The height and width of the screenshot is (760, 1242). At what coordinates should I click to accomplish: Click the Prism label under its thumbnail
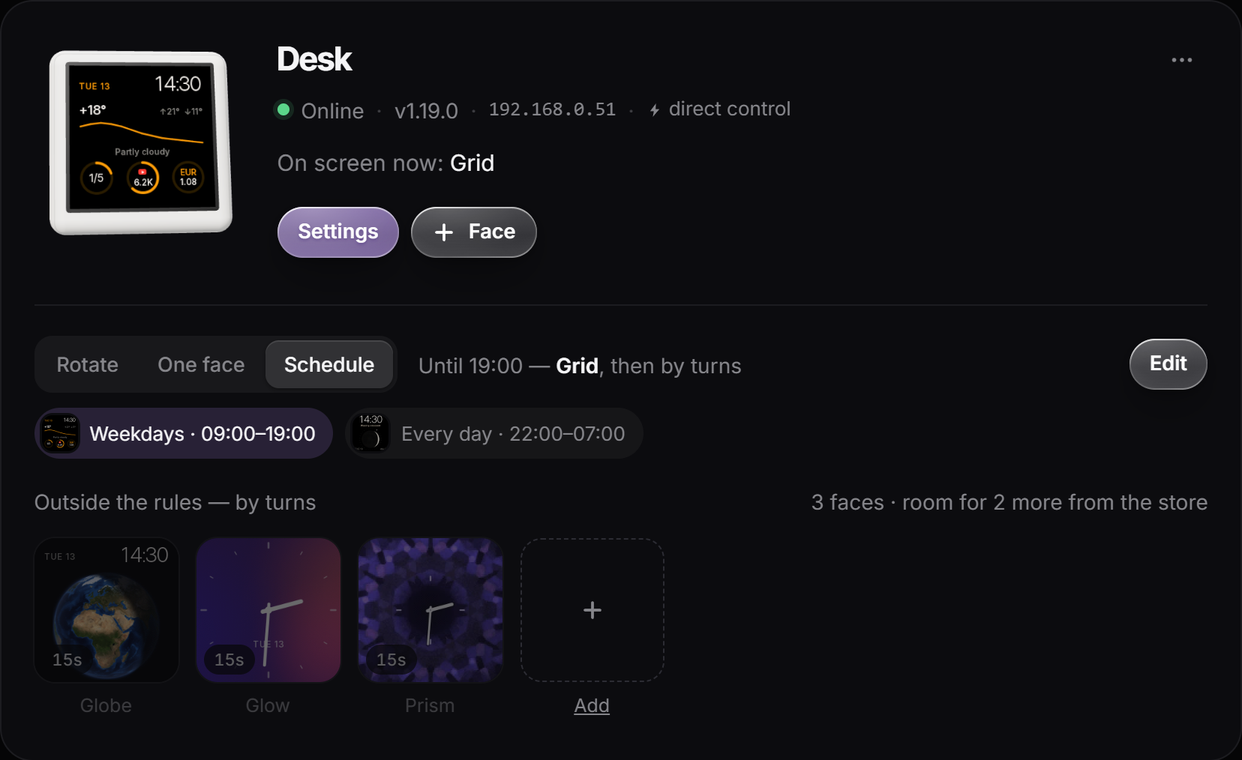pos(430,705)
